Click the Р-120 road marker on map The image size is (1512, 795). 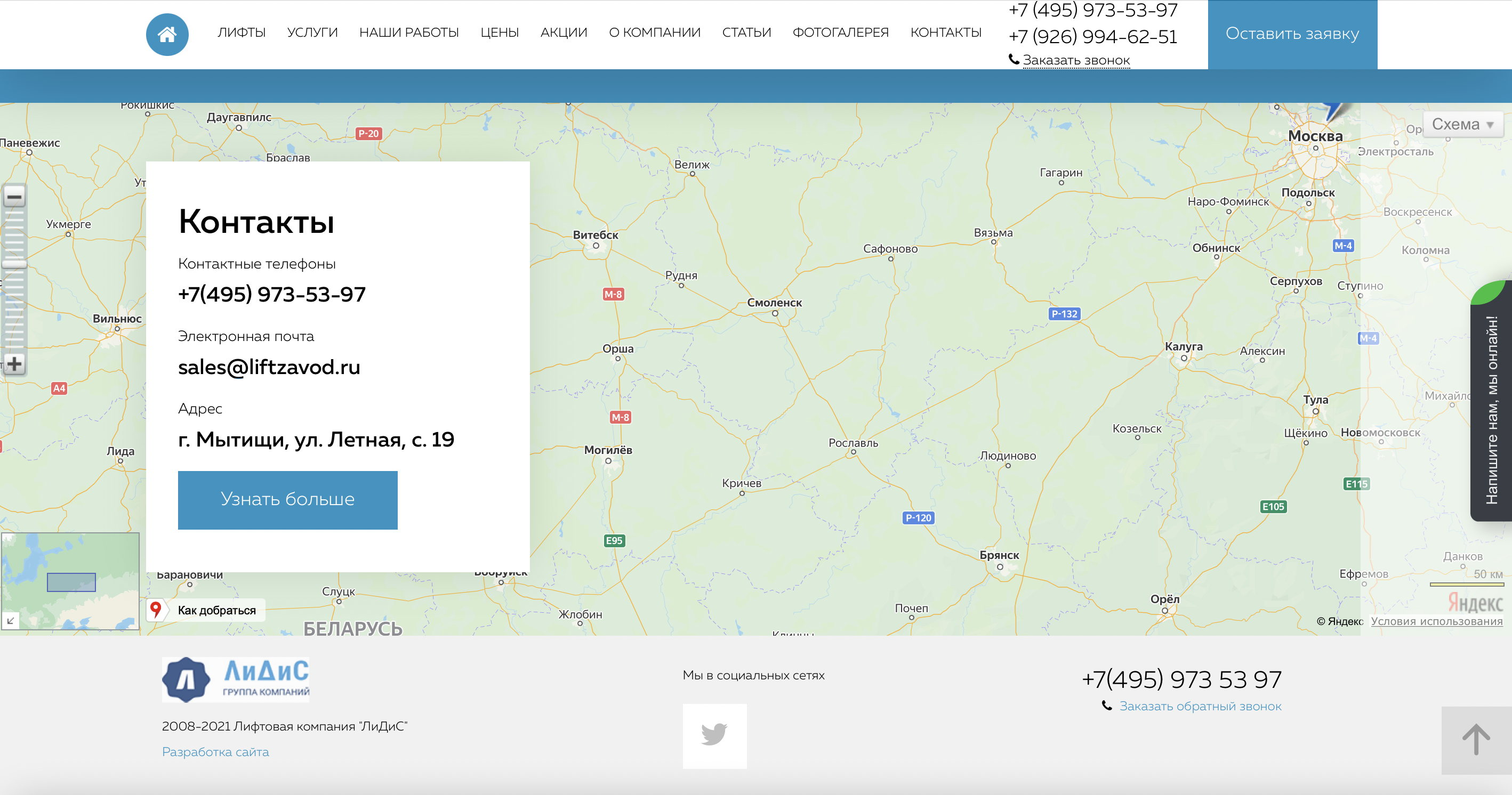coord(918,517)
